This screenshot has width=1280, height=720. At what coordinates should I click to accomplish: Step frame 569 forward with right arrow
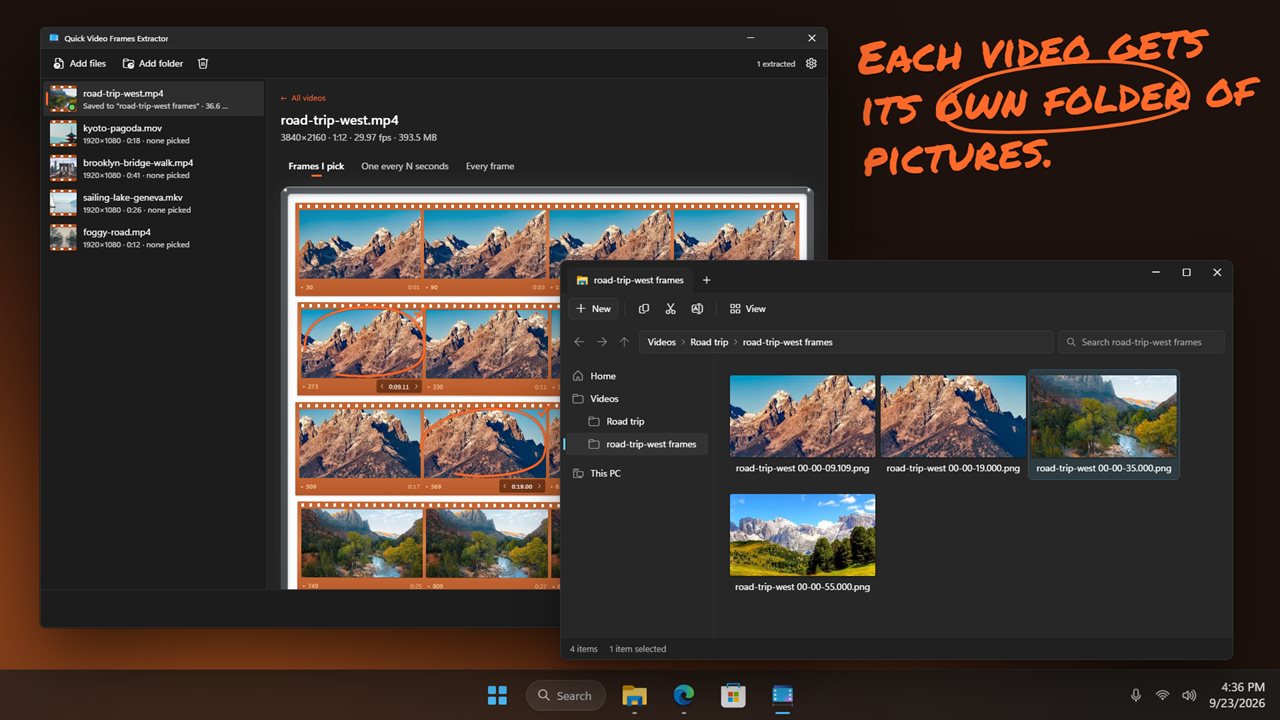(x=540, y=487)
